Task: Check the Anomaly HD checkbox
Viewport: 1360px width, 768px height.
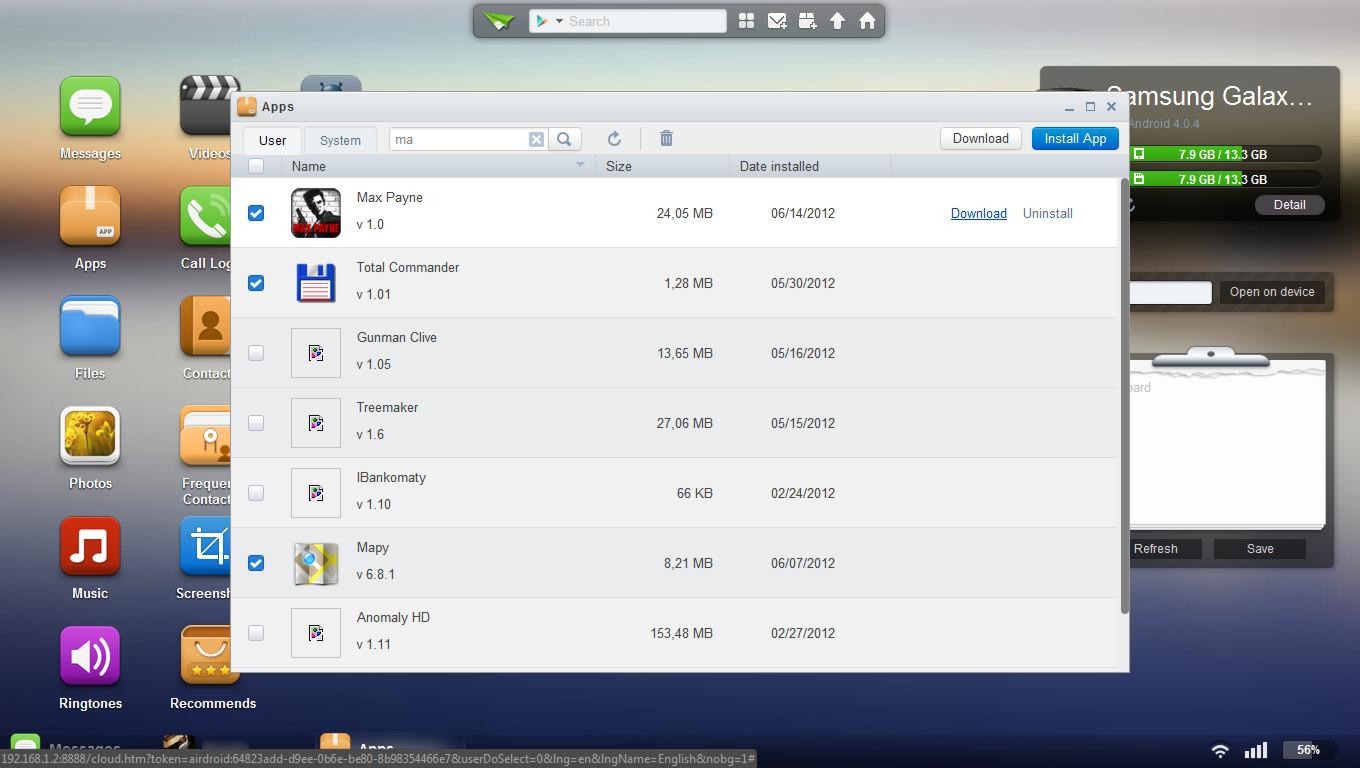Action: tap(256, 633)
